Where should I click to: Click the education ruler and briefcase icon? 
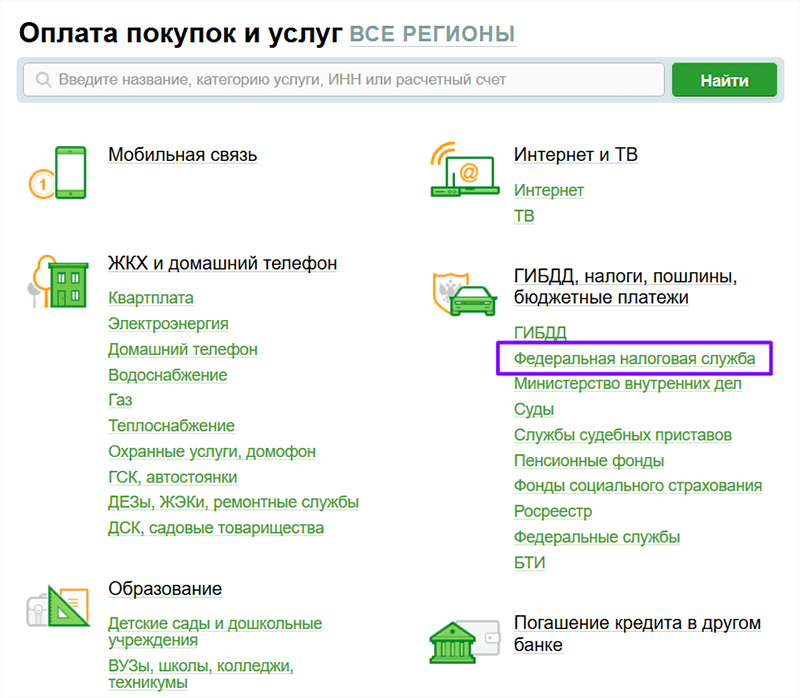pos(58,606)
